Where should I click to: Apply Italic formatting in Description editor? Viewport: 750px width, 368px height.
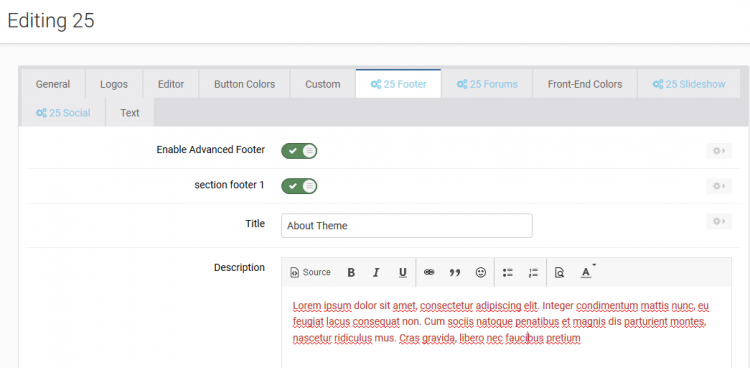coord(376,272)
